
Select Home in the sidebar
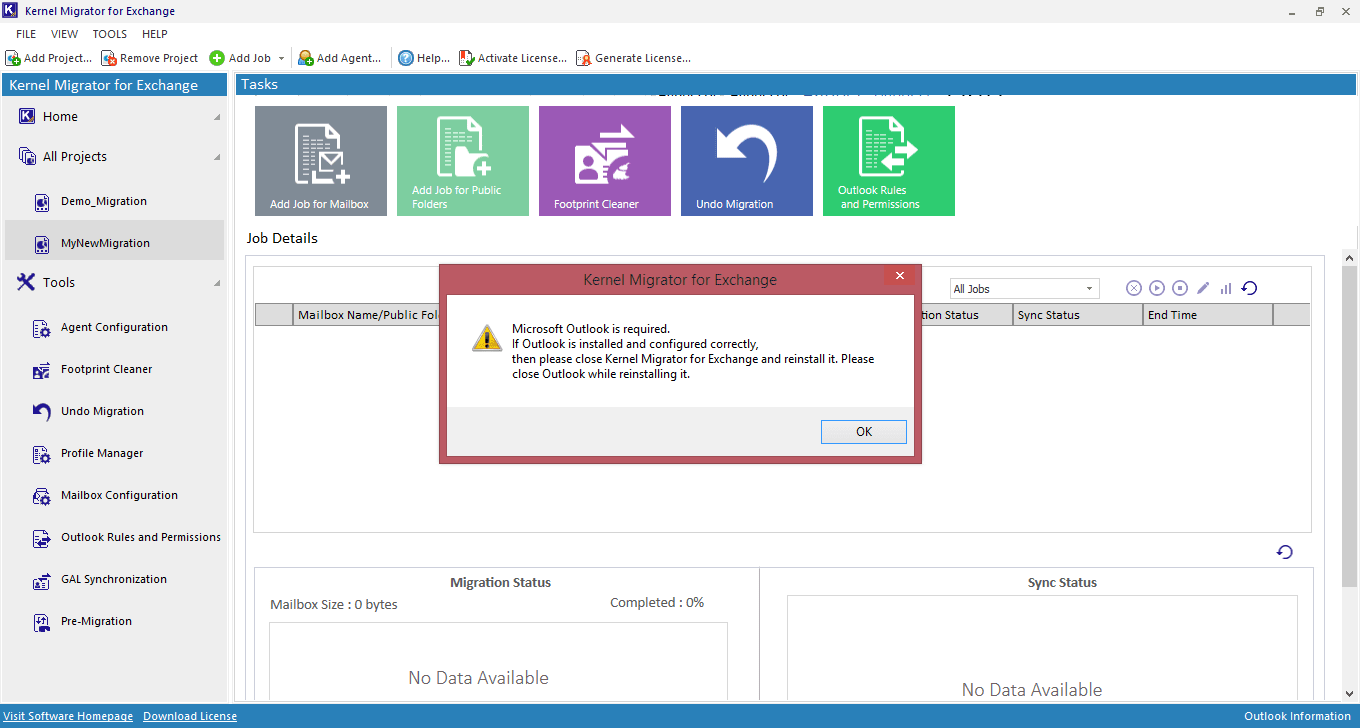(60, 116)
